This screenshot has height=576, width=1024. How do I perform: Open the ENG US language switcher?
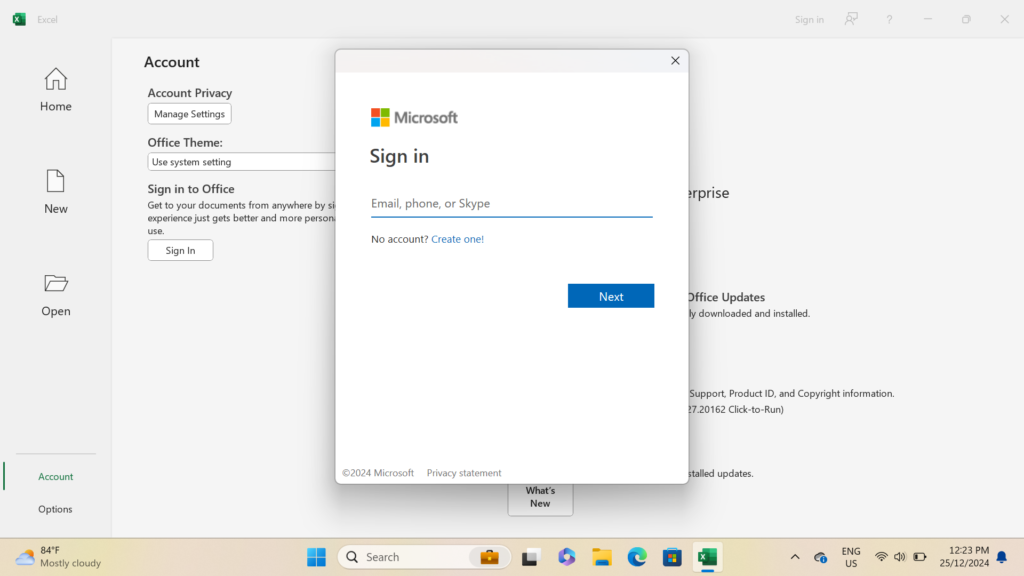coord(851,557)
